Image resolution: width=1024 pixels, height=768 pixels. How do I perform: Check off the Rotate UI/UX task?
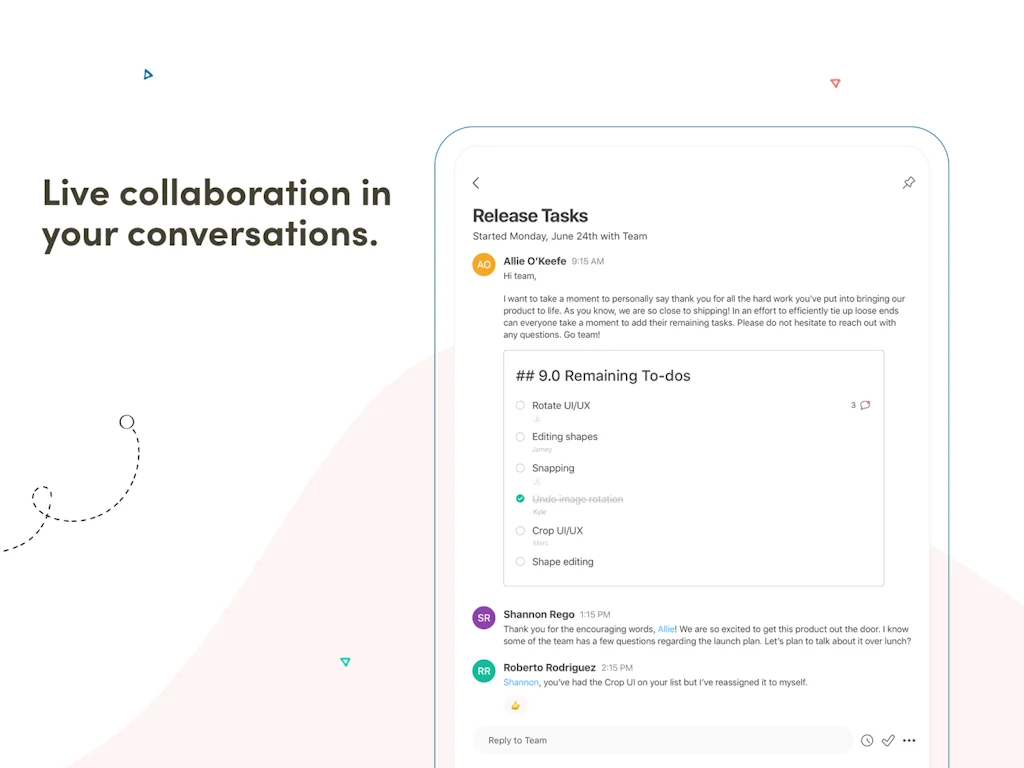click(x=520, y=405)
